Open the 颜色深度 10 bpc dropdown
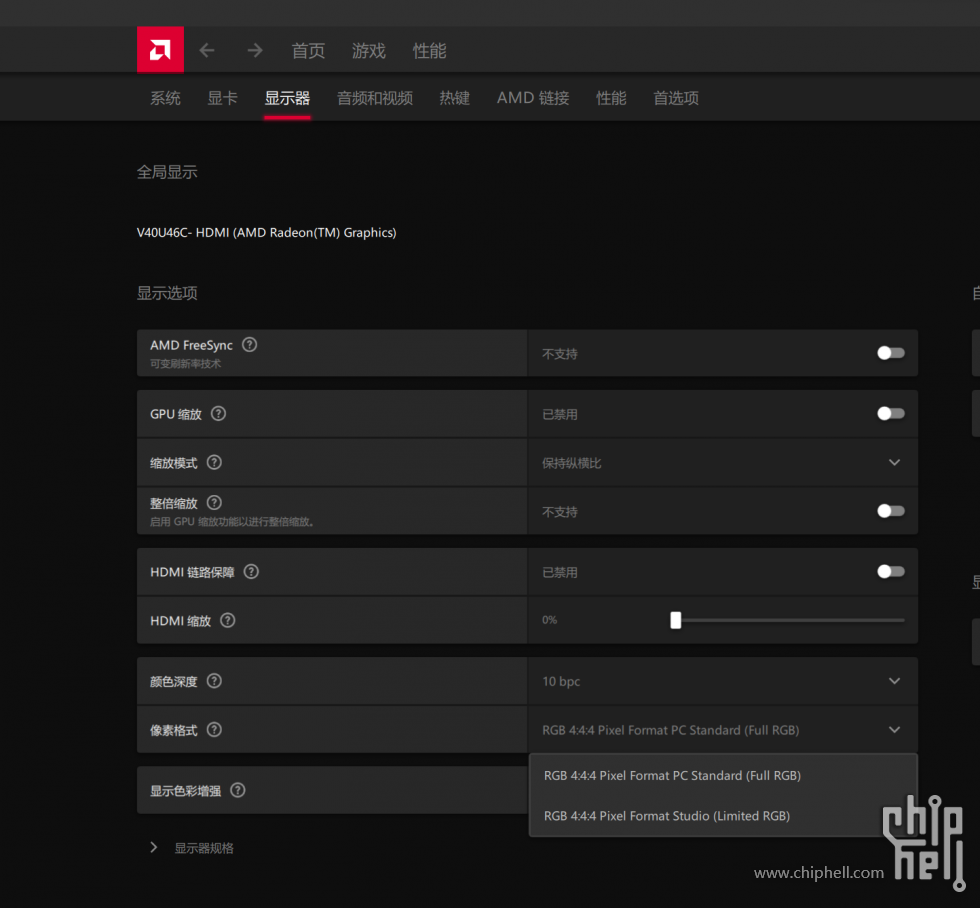Screen dimensions: 980x908 (x=722, y=681)
